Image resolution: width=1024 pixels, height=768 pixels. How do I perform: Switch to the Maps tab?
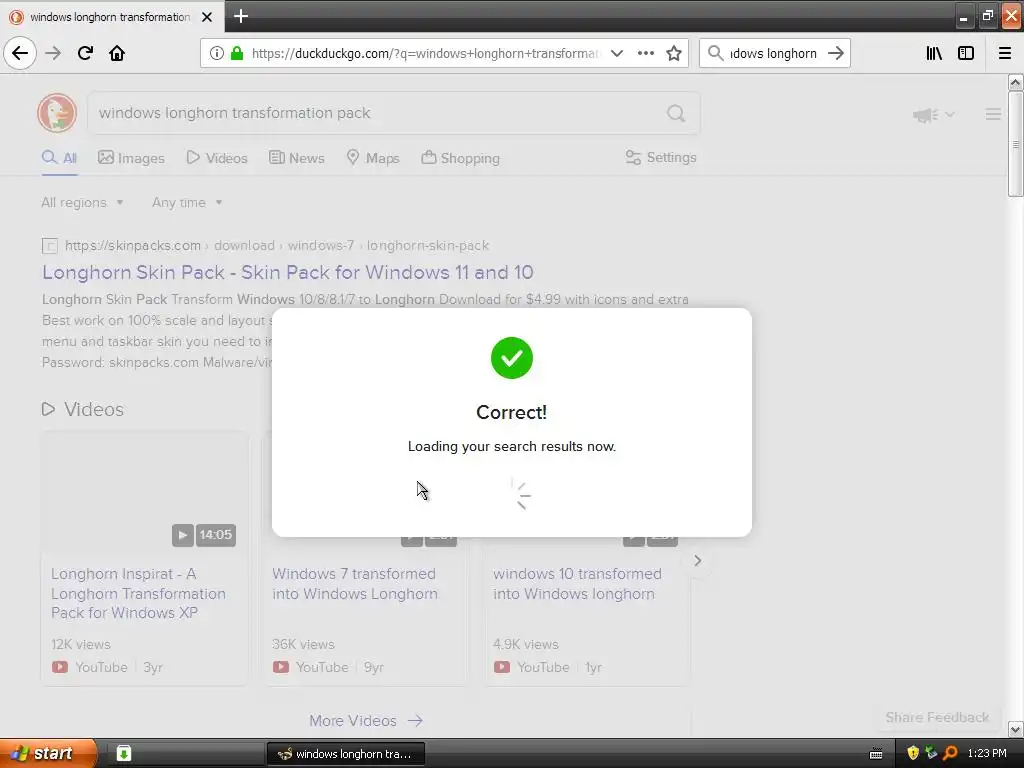[373, 157]
